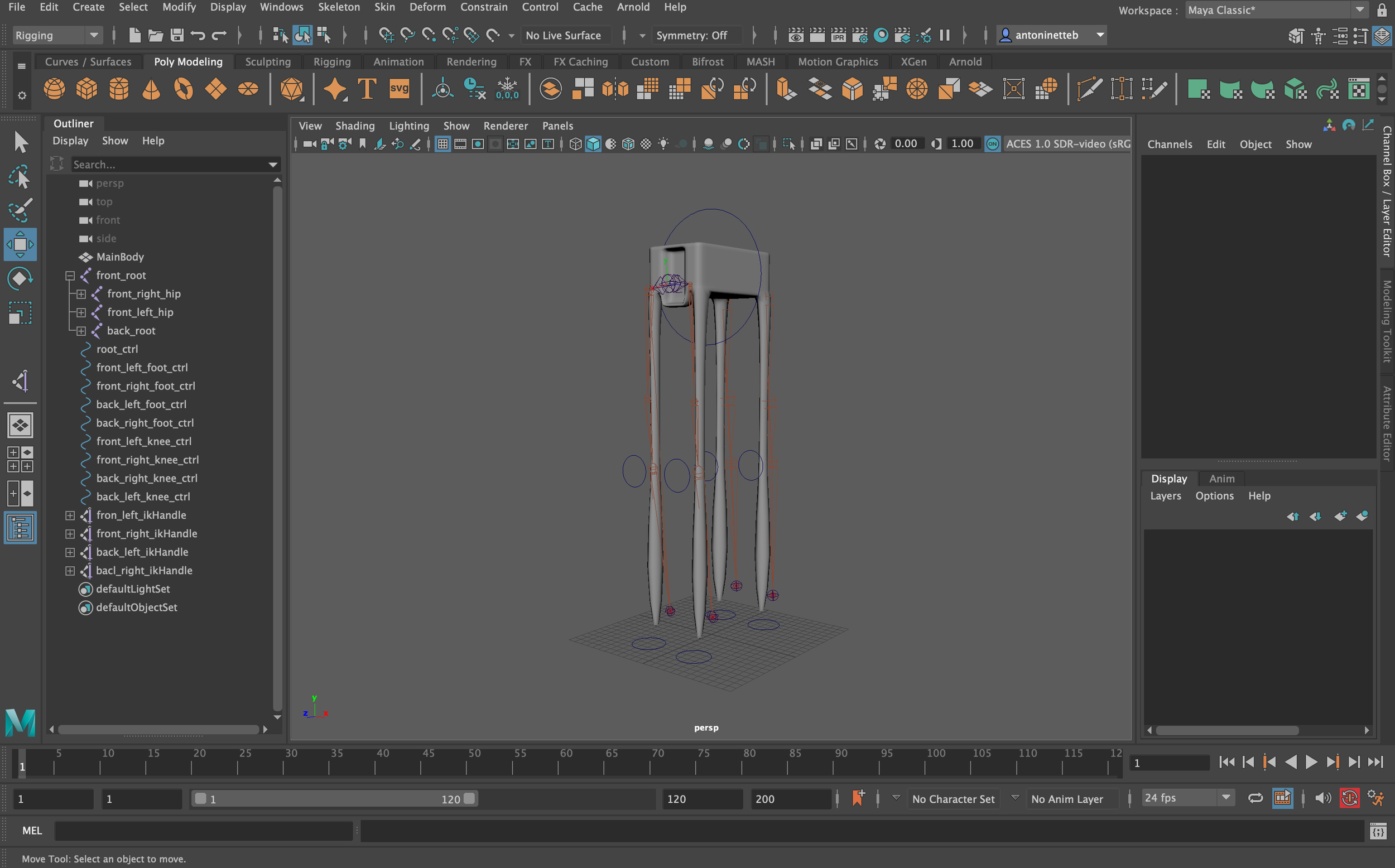Click the Symmetry: Off button
The width and height of the screenshot is (1395, 868).
(x=691, y=35)
